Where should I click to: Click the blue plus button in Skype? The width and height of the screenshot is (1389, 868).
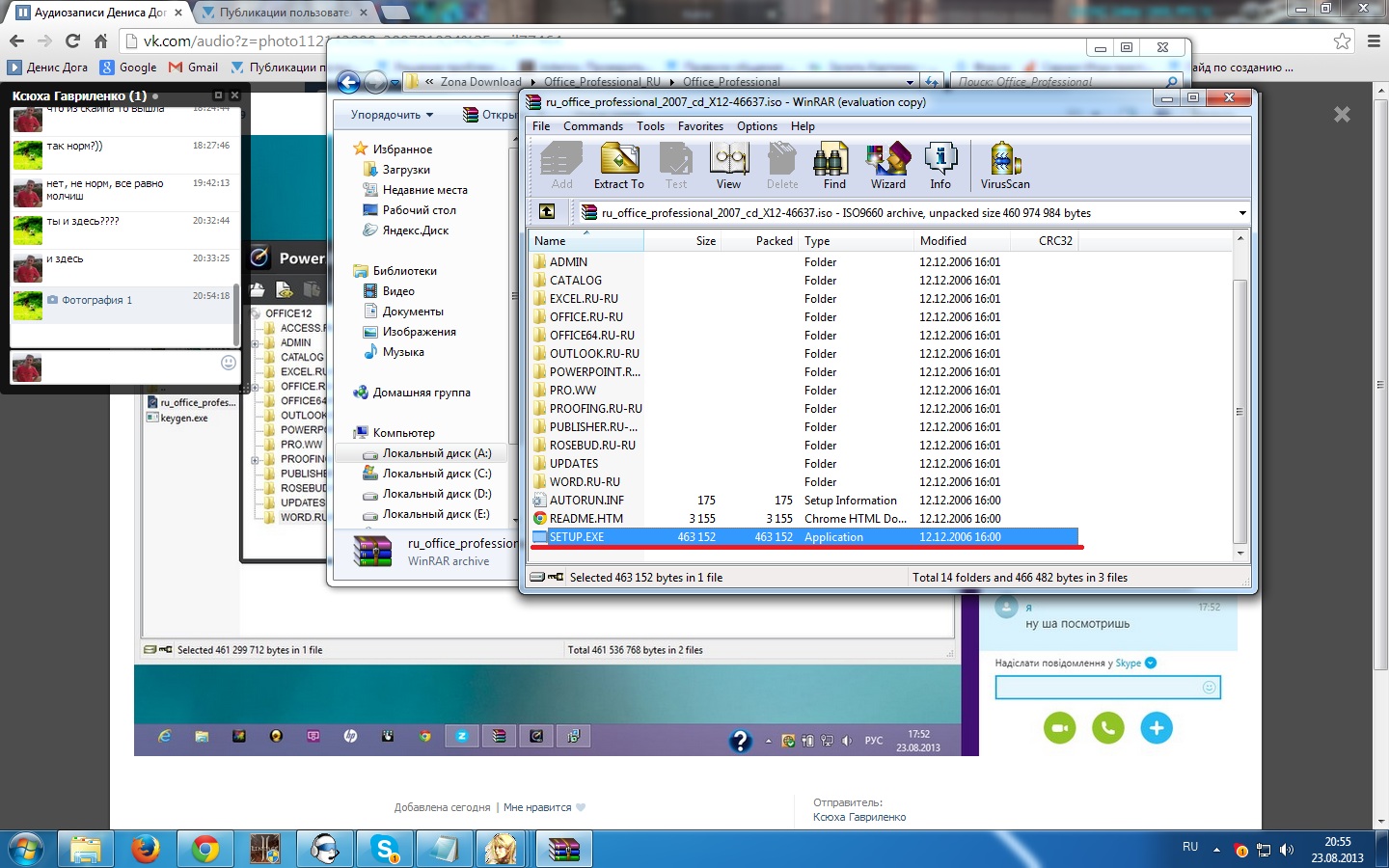point(1157,727)
